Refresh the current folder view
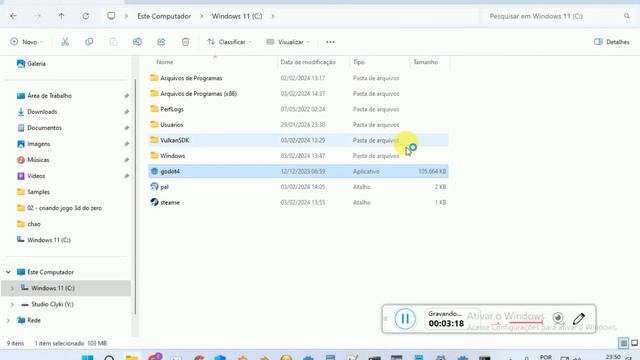This screenshot has width=640, height=360. tap(85, 16)
